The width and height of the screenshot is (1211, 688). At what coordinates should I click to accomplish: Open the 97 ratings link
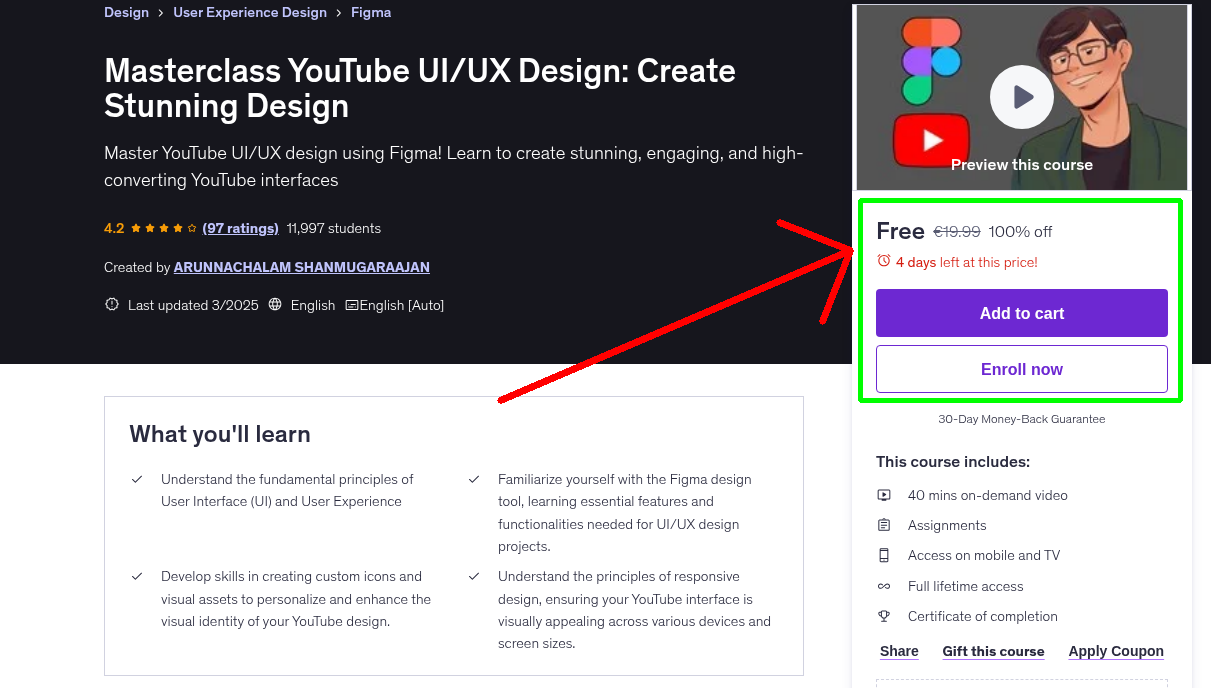click(x=240, y=228)
